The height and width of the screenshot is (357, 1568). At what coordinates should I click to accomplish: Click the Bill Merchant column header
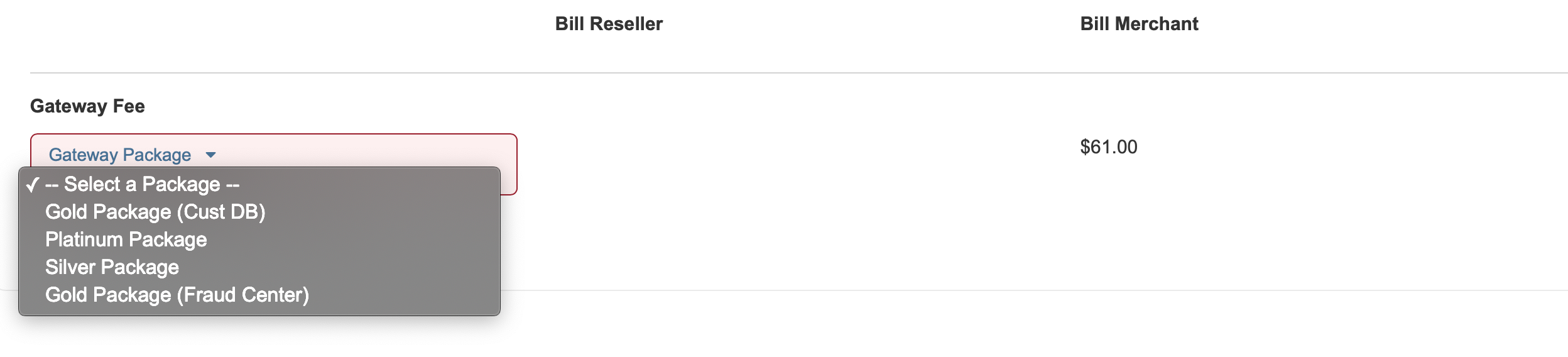coord(1139,24)
